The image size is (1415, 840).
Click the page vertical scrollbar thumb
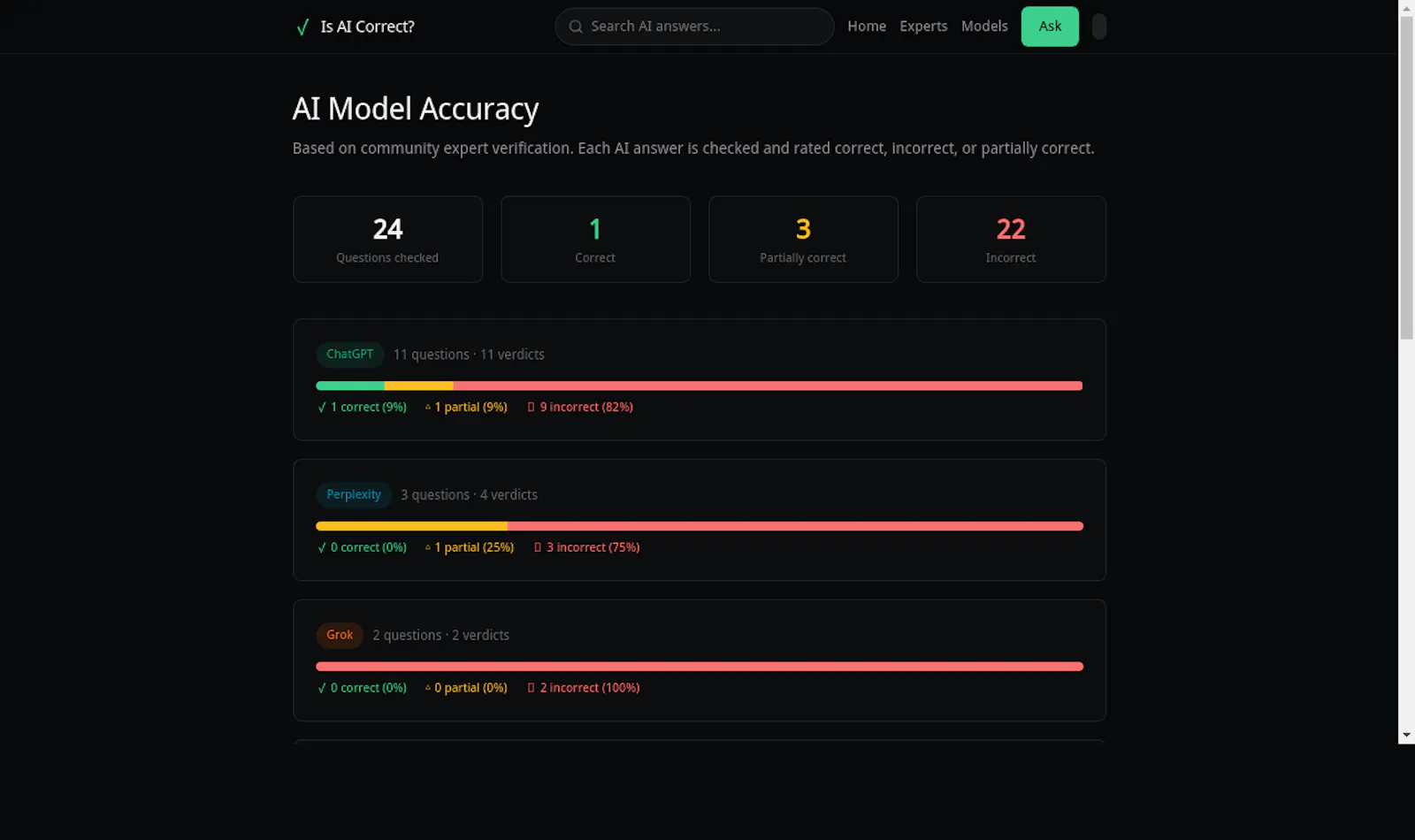click(x=1406, y=177)
